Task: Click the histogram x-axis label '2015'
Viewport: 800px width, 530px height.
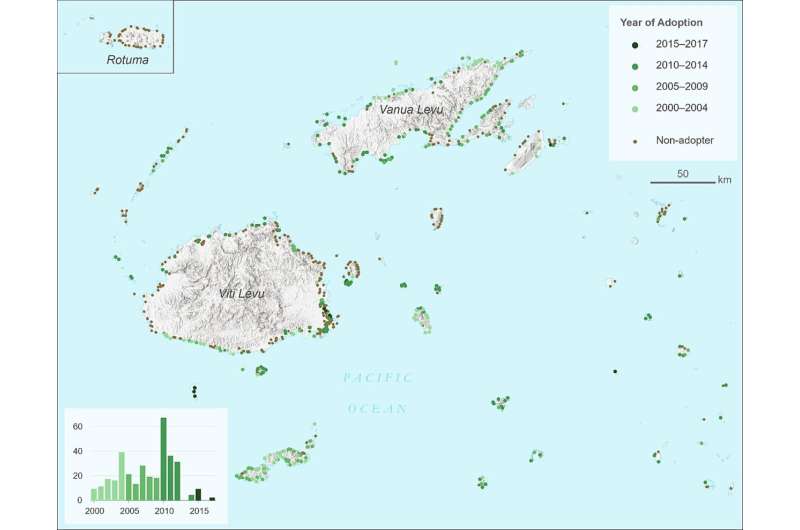Action: point(198,511)
